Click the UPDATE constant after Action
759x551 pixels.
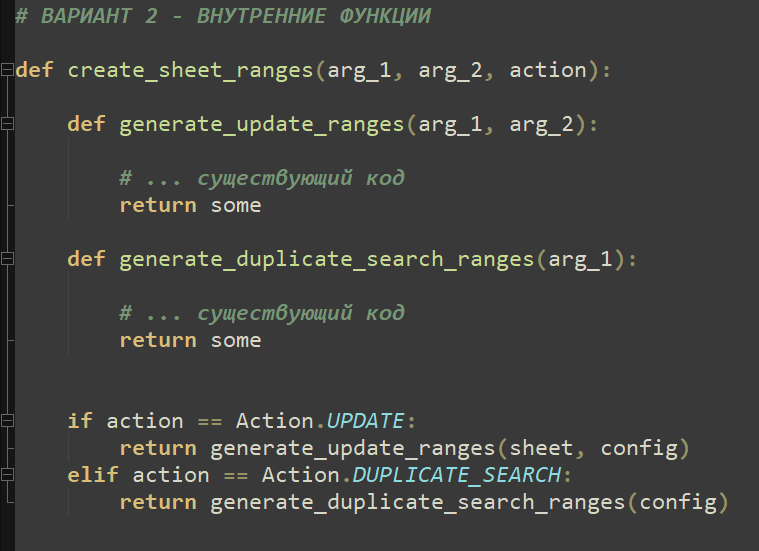pyautogui.click(x=365, y=421)
